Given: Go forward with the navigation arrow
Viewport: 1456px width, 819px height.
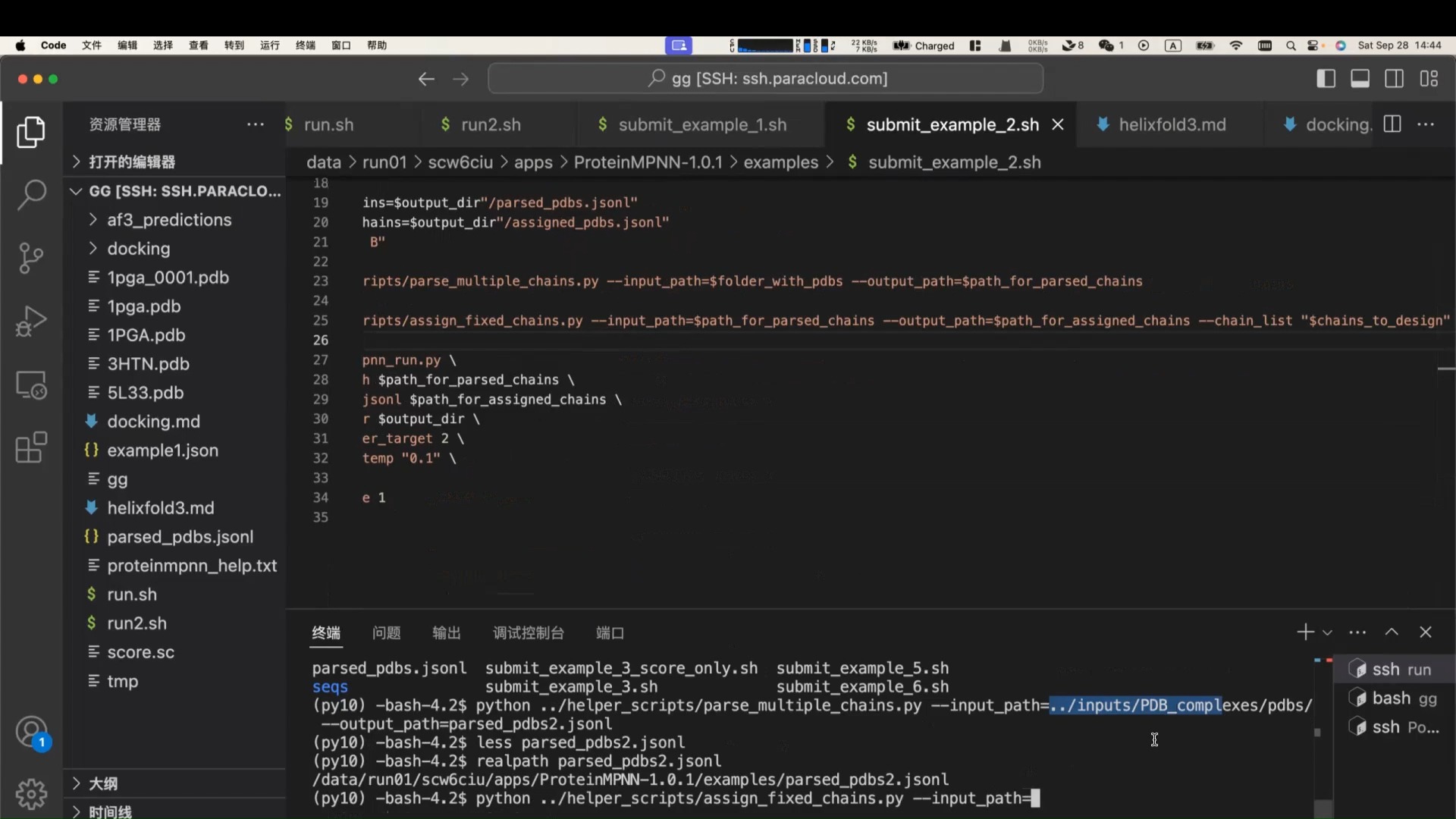Looking at the screenshot, I should (460, 79).
